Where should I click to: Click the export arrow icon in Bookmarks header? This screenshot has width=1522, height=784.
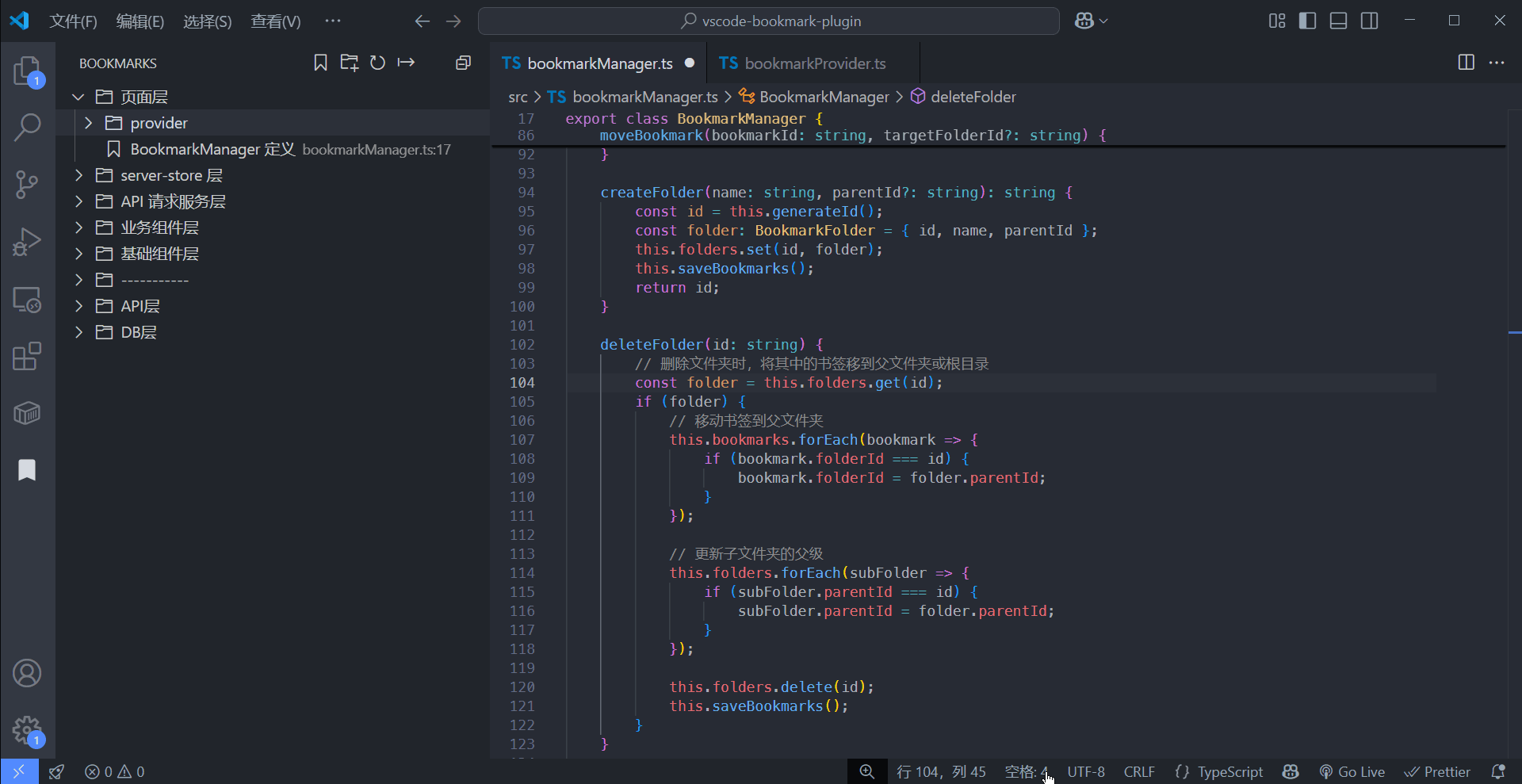tap(406, 63)
